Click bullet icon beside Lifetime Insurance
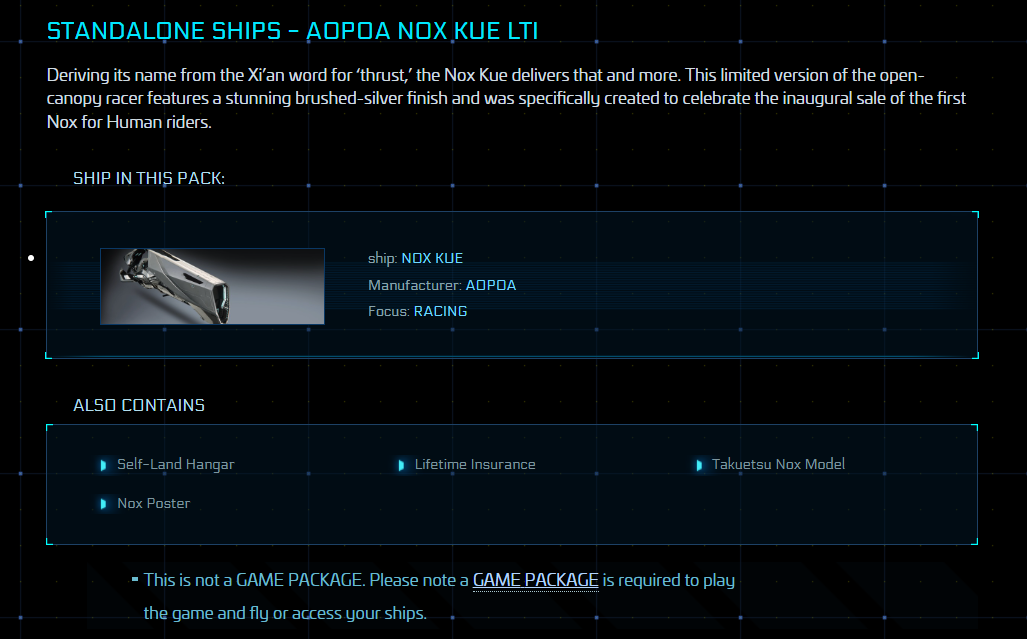Image resolution: width=1027 pixels, height=639 pixels. [401, 465]
